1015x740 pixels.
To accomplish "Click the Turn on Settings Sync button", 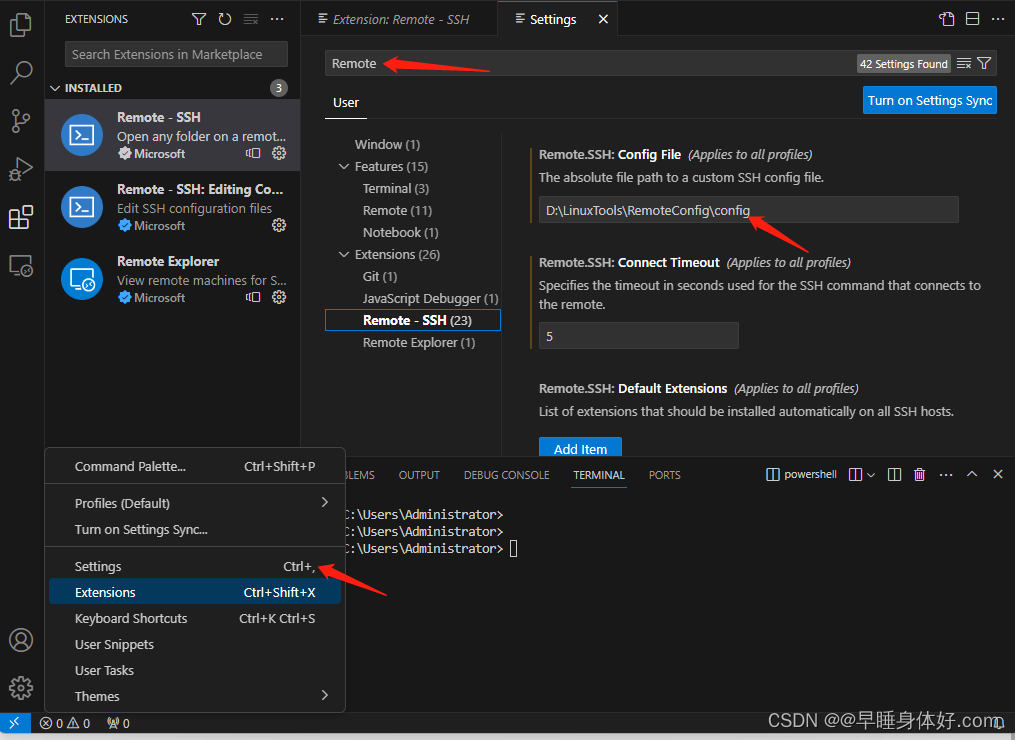I will [929, 100].
